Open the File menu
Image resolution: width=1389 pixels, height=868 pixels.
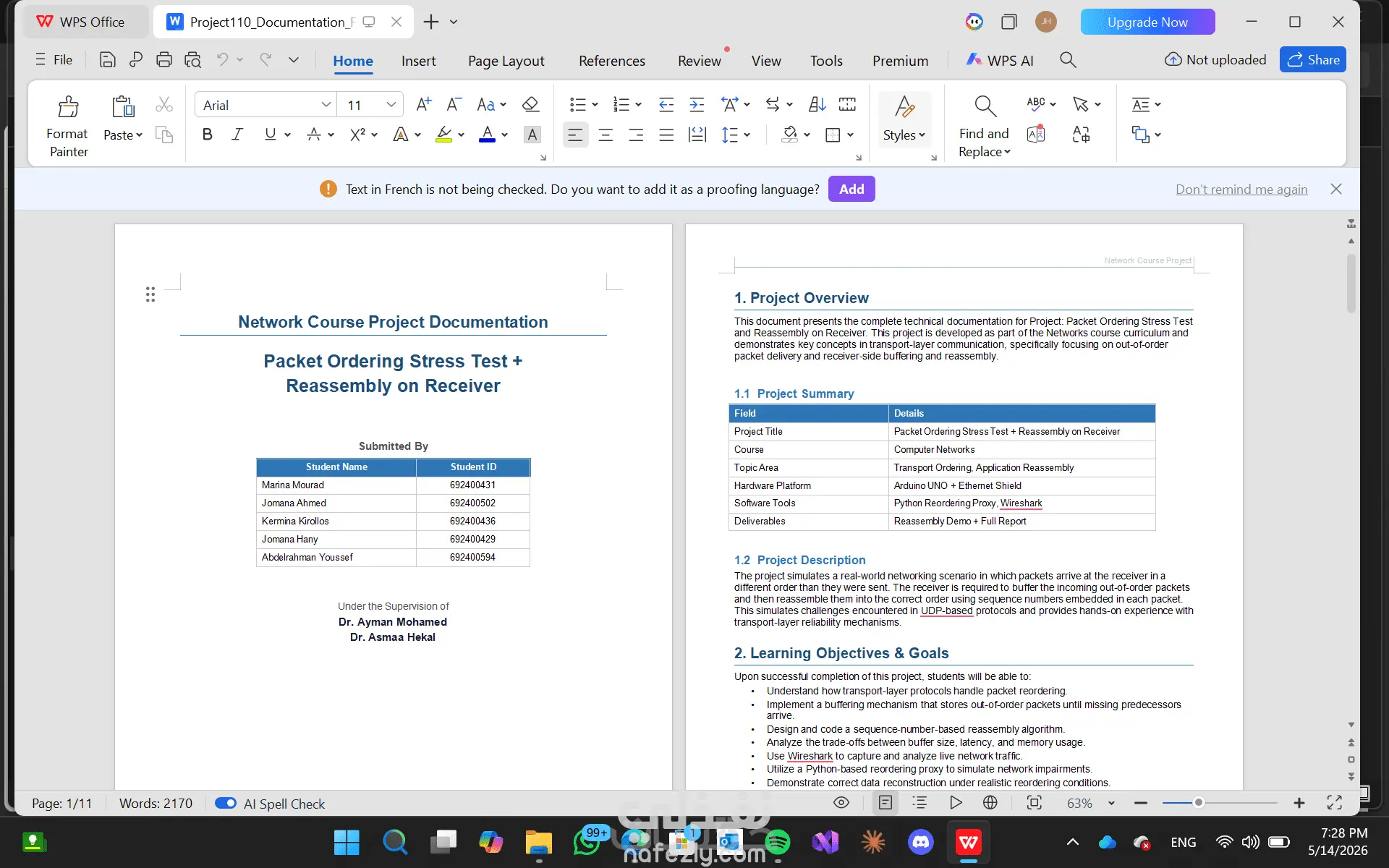[x=54, y=60]
